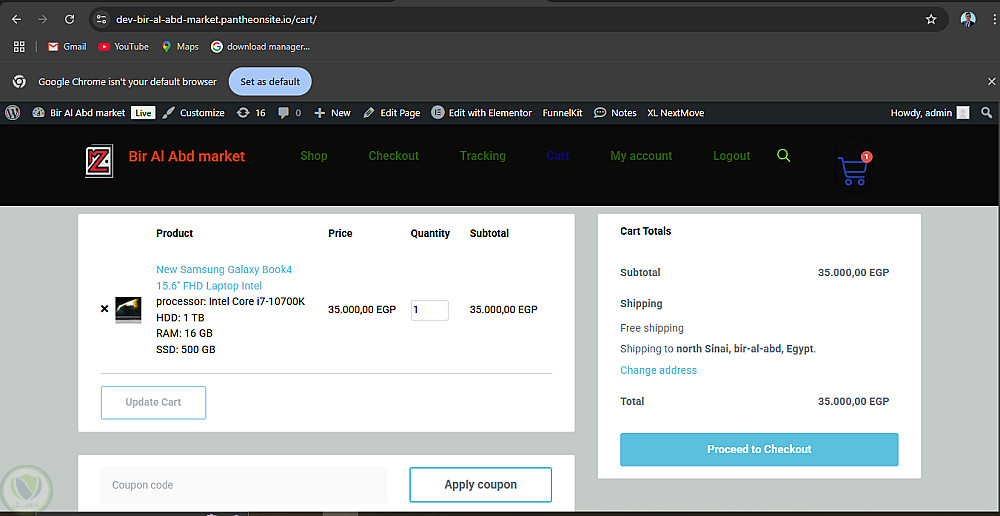Click the 35.000,00 EGP Total value
Image resolution: width=1000 pixels, height=516 pixels.
coord(853,401)
